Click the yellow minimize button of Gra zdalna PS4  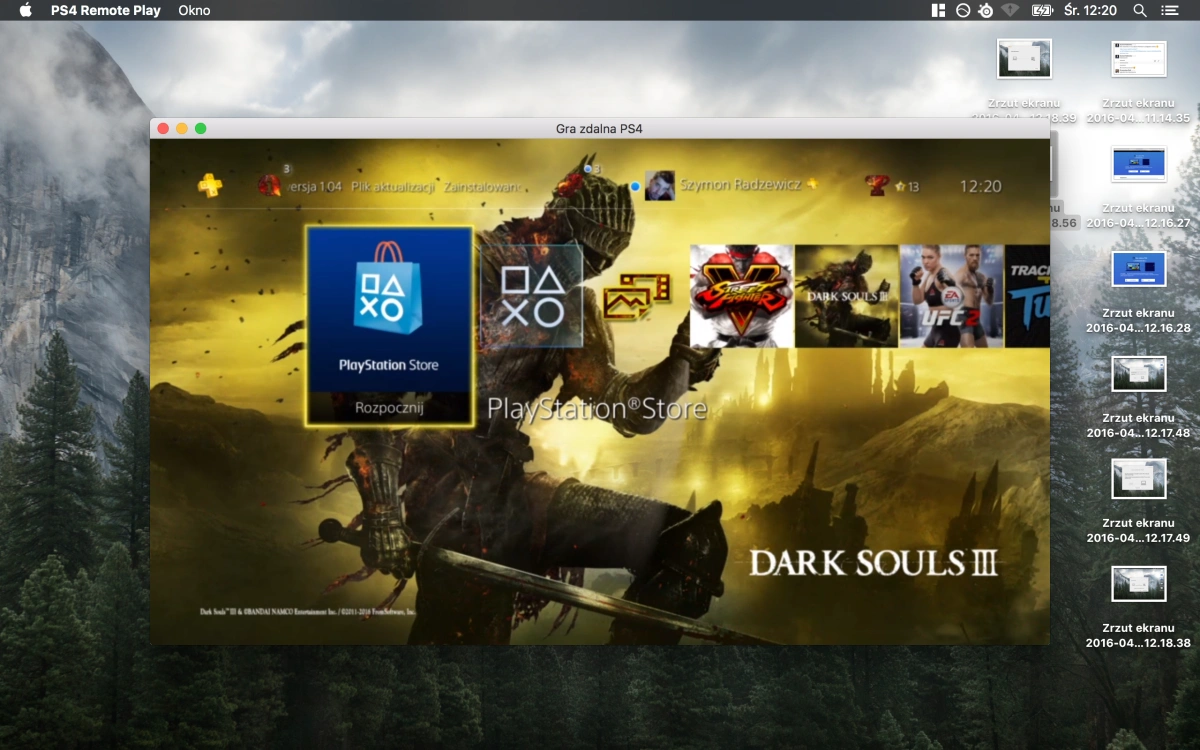coord(182,128)
